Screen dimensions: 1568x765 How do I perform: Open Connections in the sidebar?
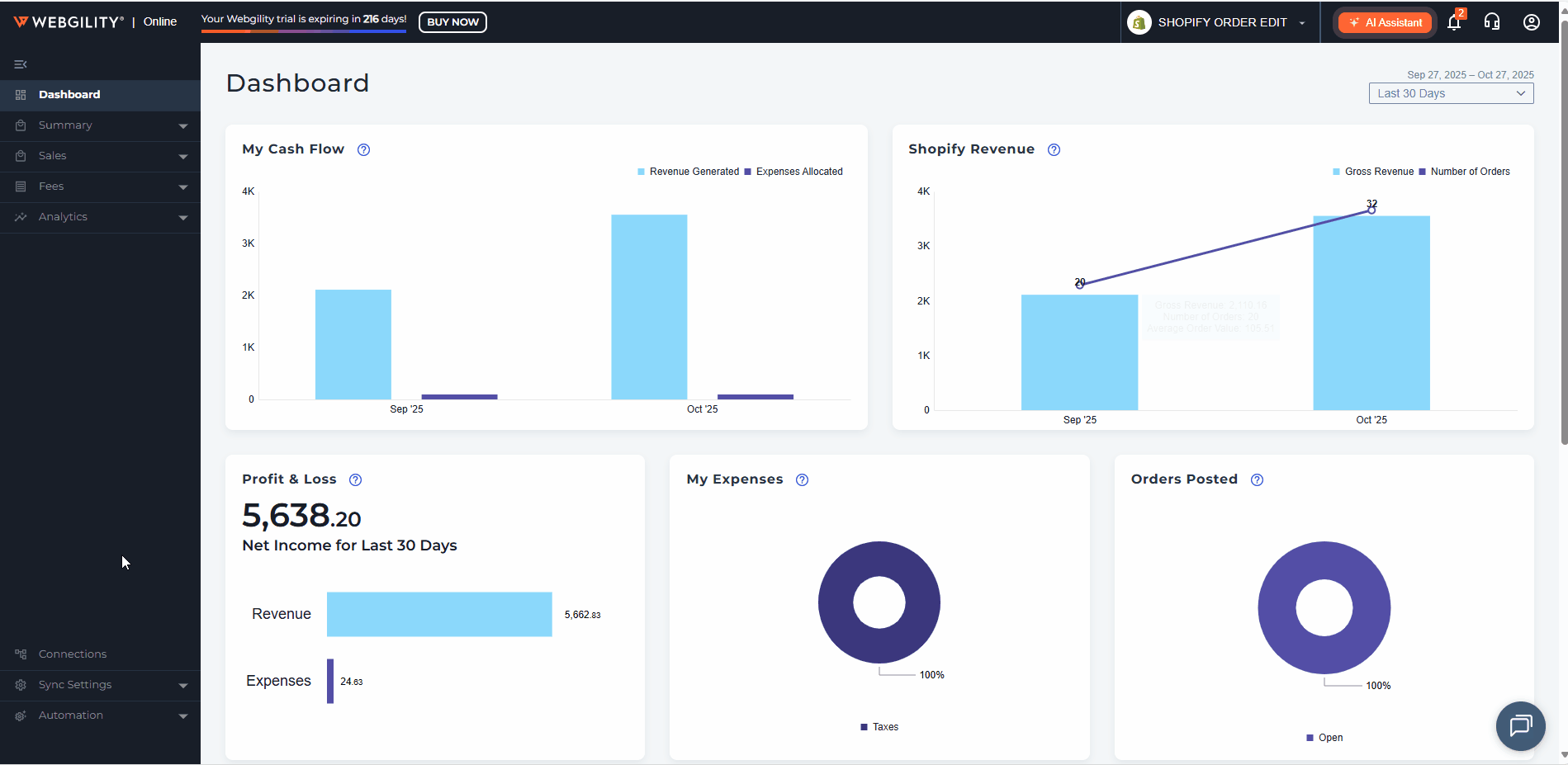pos(73,654)
